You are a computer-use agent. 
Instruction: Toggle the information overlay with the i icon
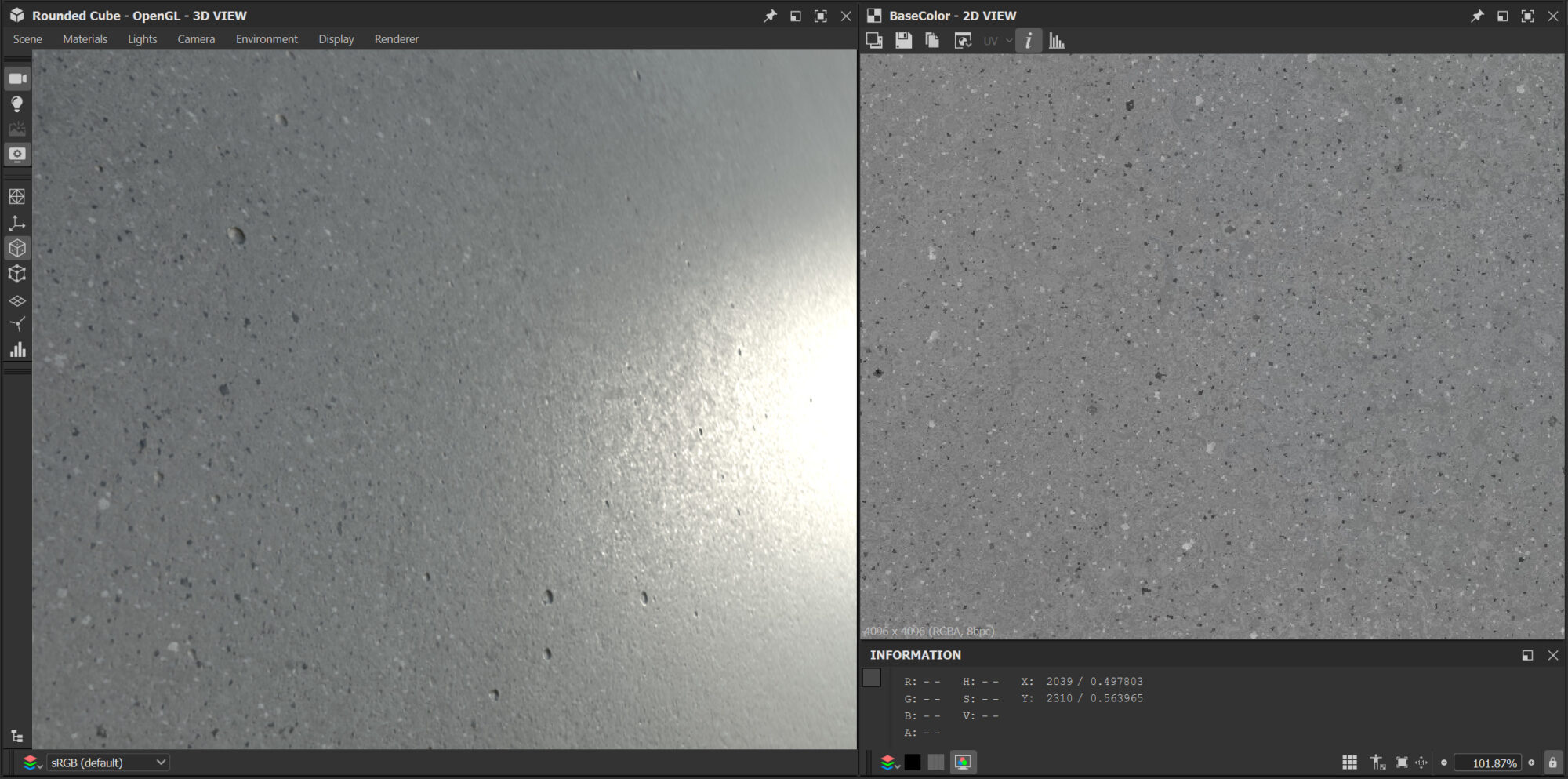[x=1029, y=40]
